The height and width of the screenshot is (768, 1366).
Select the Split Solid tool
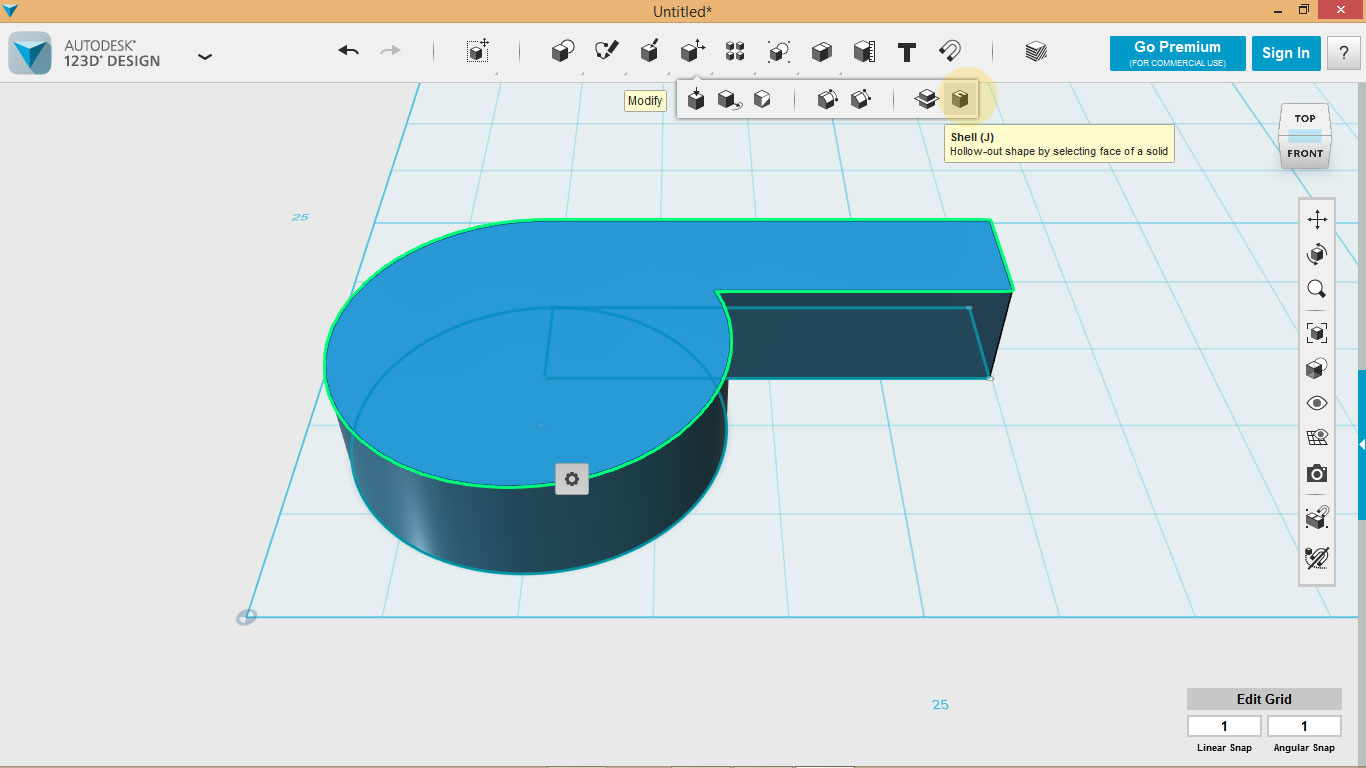point(926,99)
